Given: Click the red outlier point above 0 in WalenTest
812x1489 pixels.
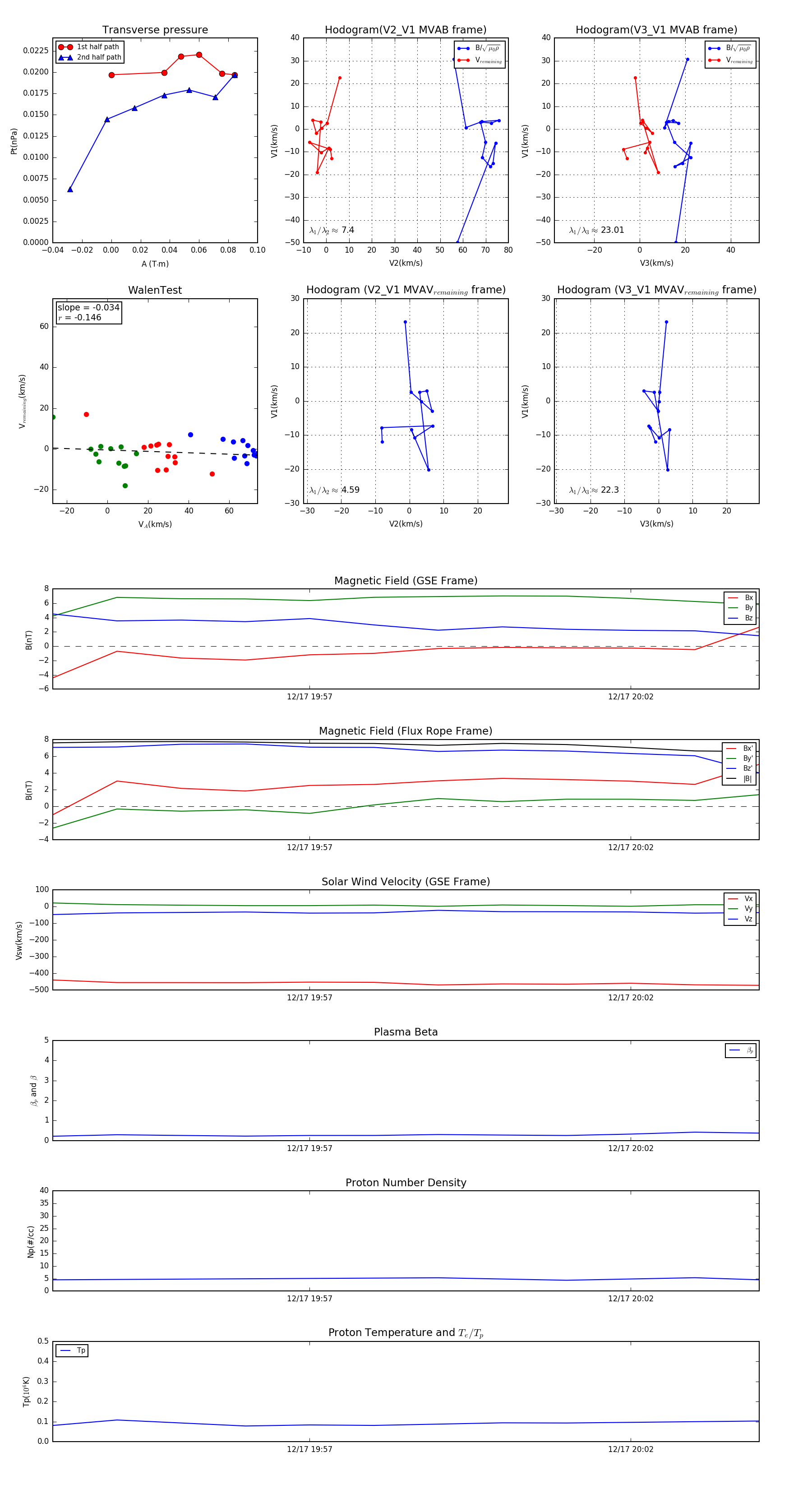Looking at the screenshot, I should tap(86, 415).
